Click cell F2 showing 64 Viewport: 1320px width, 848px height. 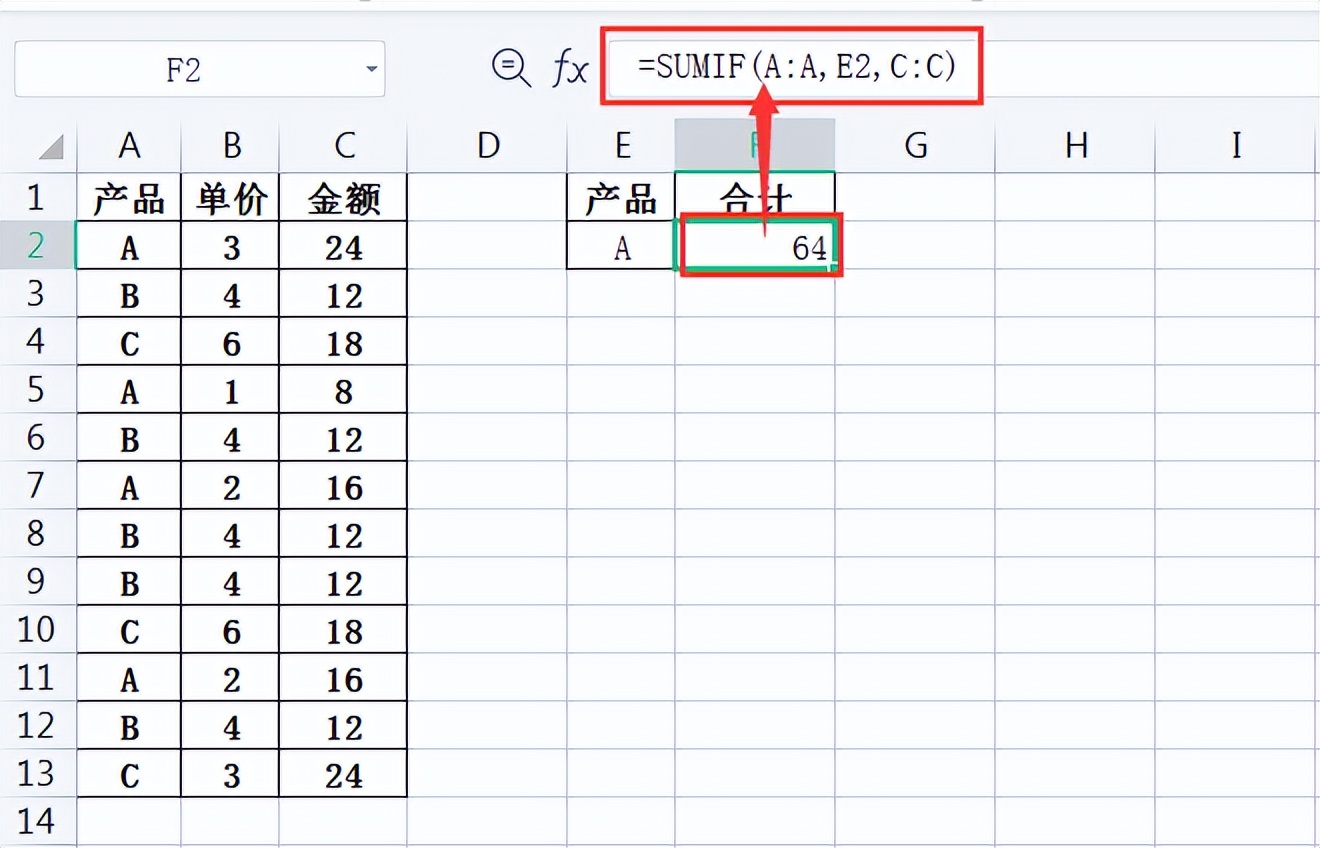(x=757, y=247)
